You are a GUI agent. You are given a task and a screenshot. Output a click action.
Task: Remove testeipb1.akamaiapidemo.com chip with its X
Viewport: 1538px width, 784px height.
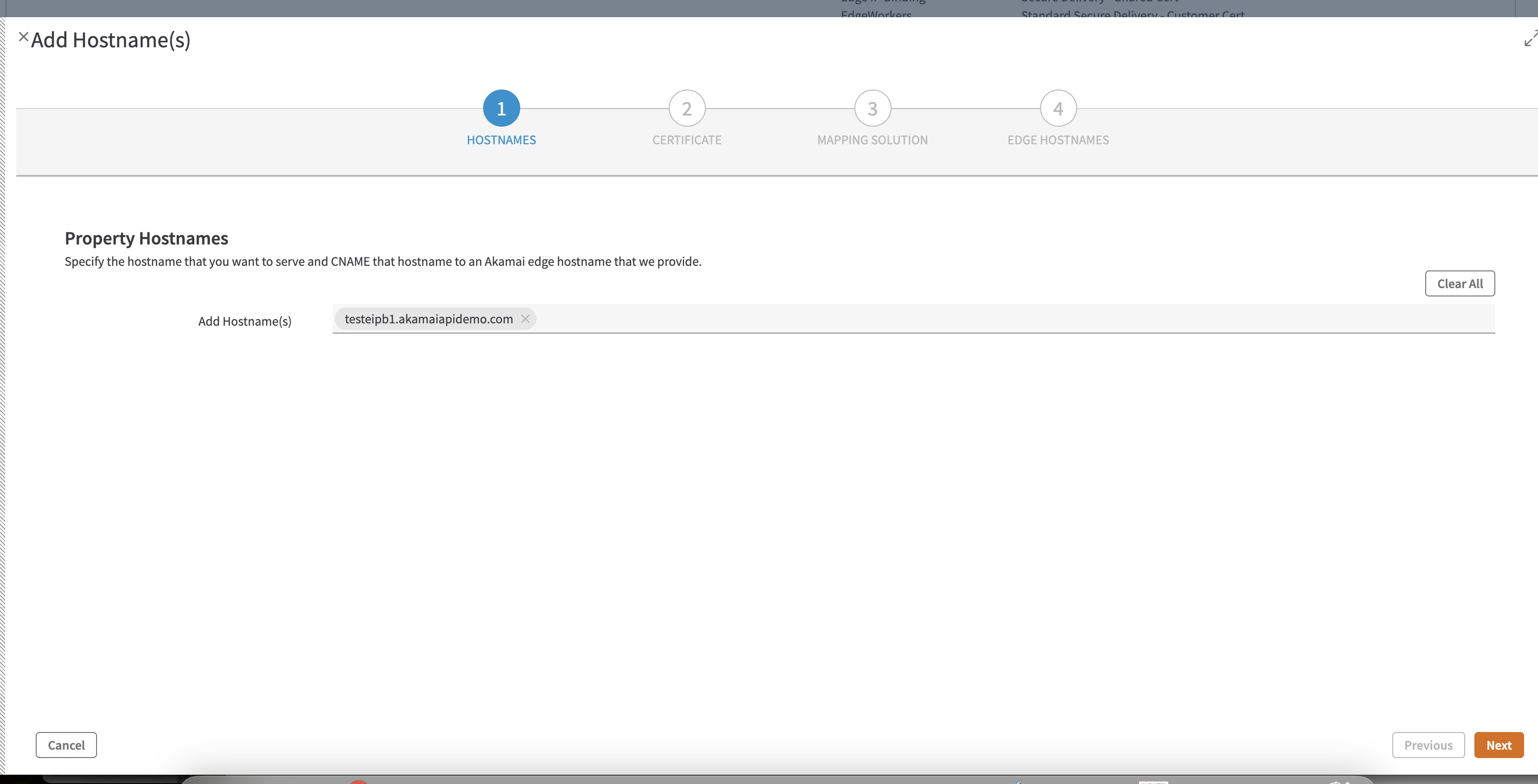(x=525, y=319)
